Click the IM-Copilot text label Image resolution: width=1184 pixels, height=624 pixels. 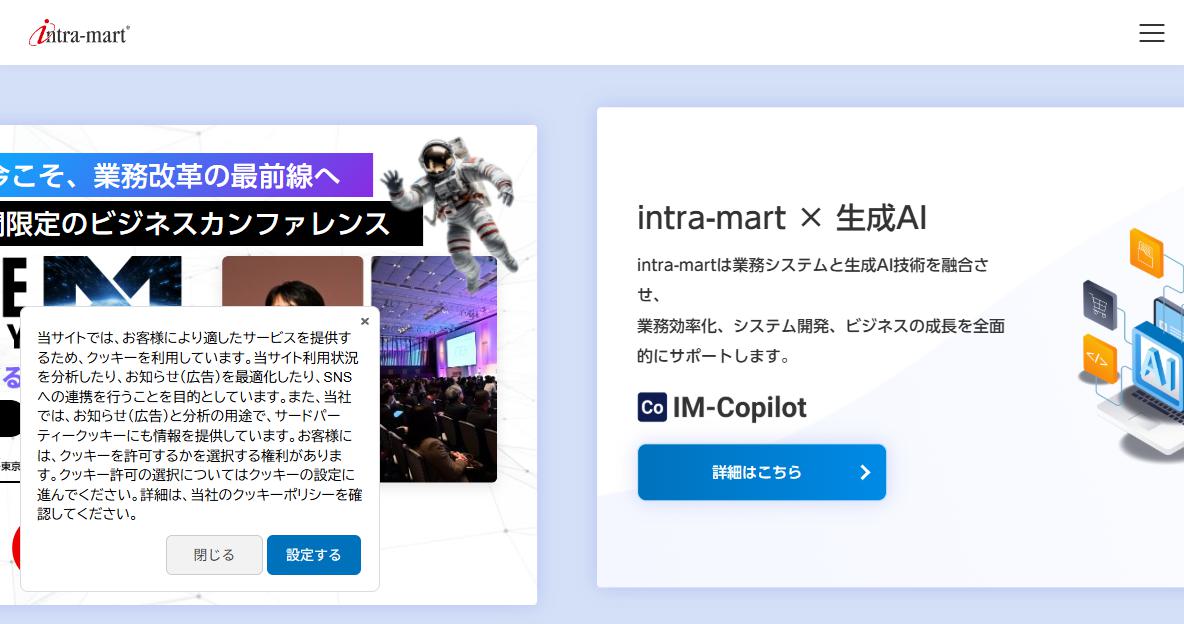[x=739, y=407]
